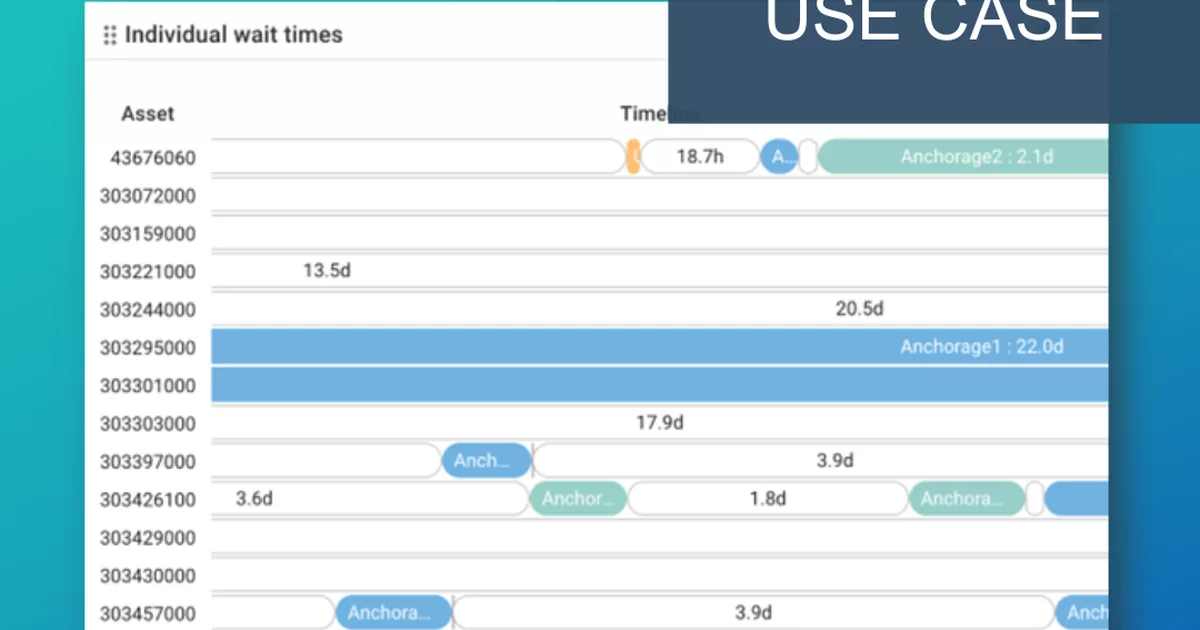The width and height of the screenshot is (1200, 630).
Task: Click the 3.6d bar for asset 303426100
Action: (x=253, y=498)
